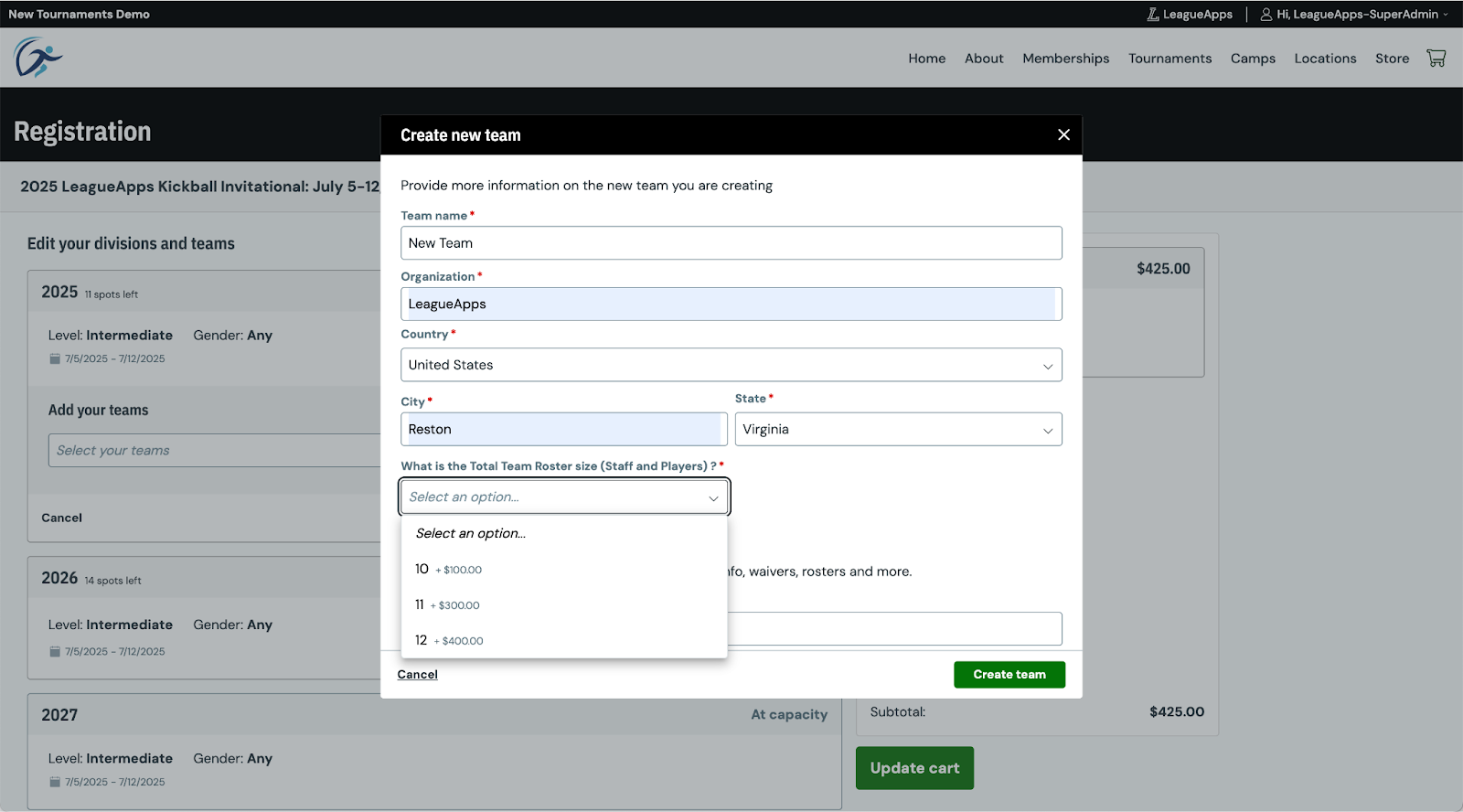Viewport: 1463px width, 812px height.
Task: Click the calendar icon next to 2026 division dates
Action: click(x=55, y=651)
